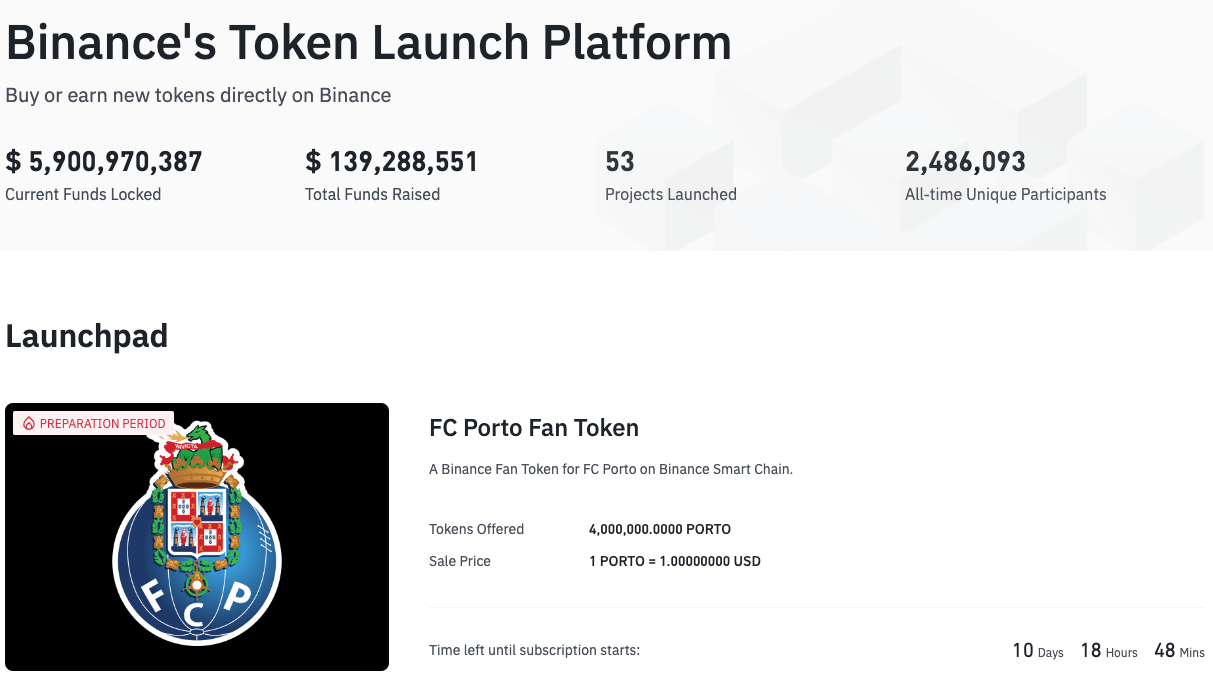Select the "1 PORTO = 1.00000000 USD" price
This screenshot has height=678, width=1213.
point(674,561)
